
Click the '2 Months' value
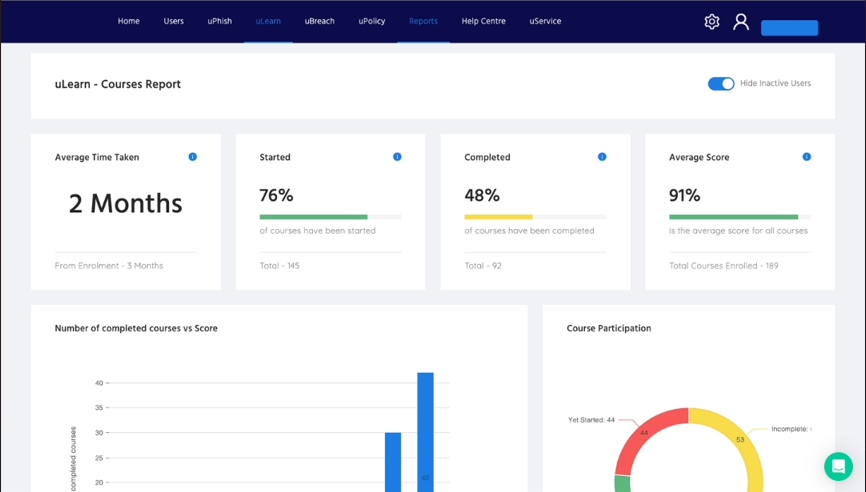point(125,203)
